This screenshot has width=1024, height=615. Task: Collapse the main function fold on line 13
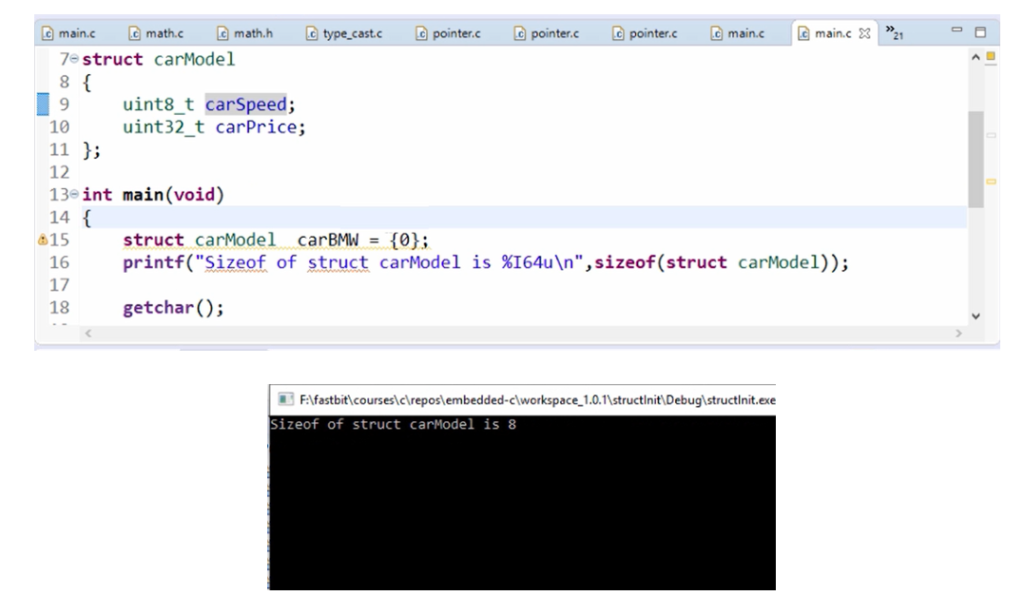[x=74, y=194]
